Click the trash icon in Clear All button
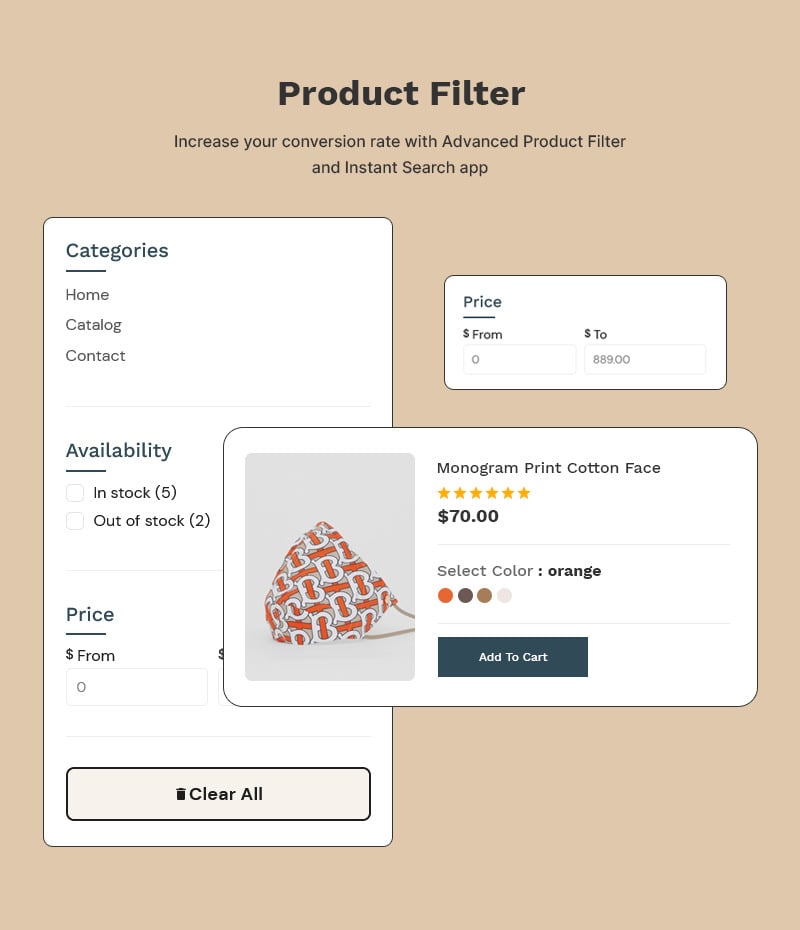The width and height of the screenshot is (800, 930). [x=181, y=794]
